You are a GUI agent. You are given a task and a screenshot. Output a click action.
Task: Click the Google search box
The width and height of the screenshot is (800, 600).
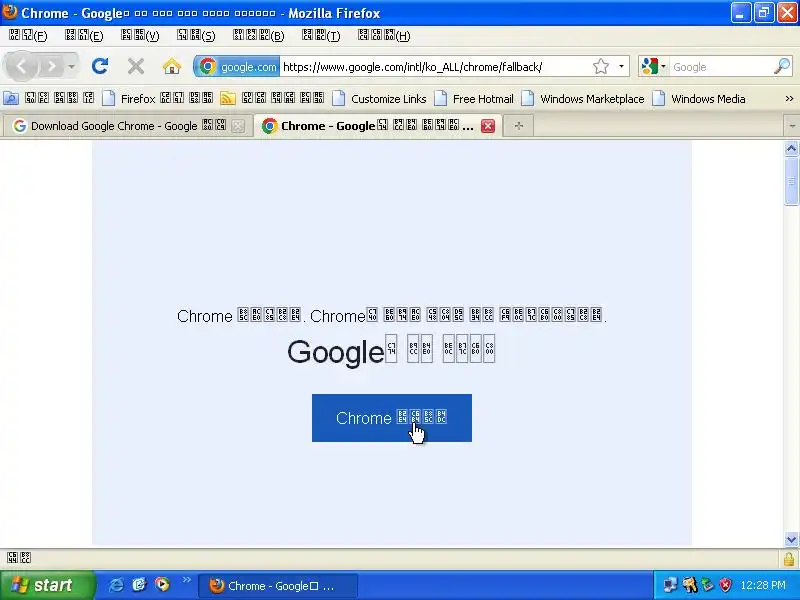720,67
